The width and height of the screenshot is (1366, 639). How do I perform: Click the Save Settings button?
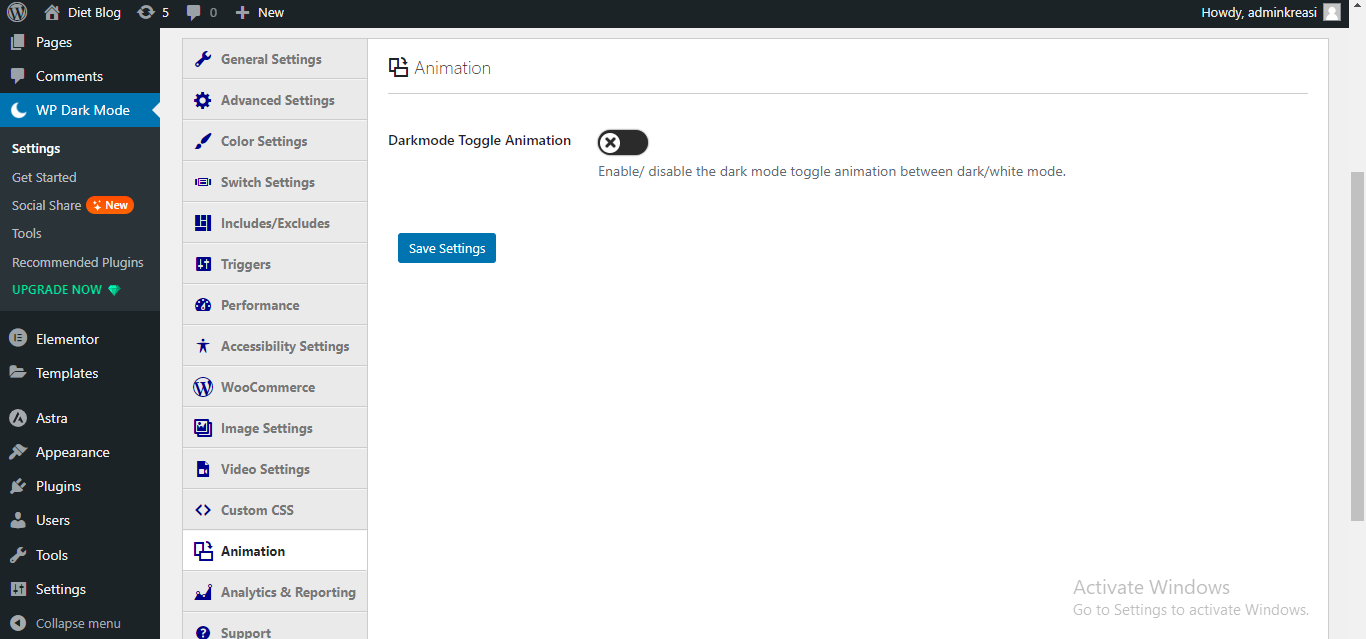[446, 247]
